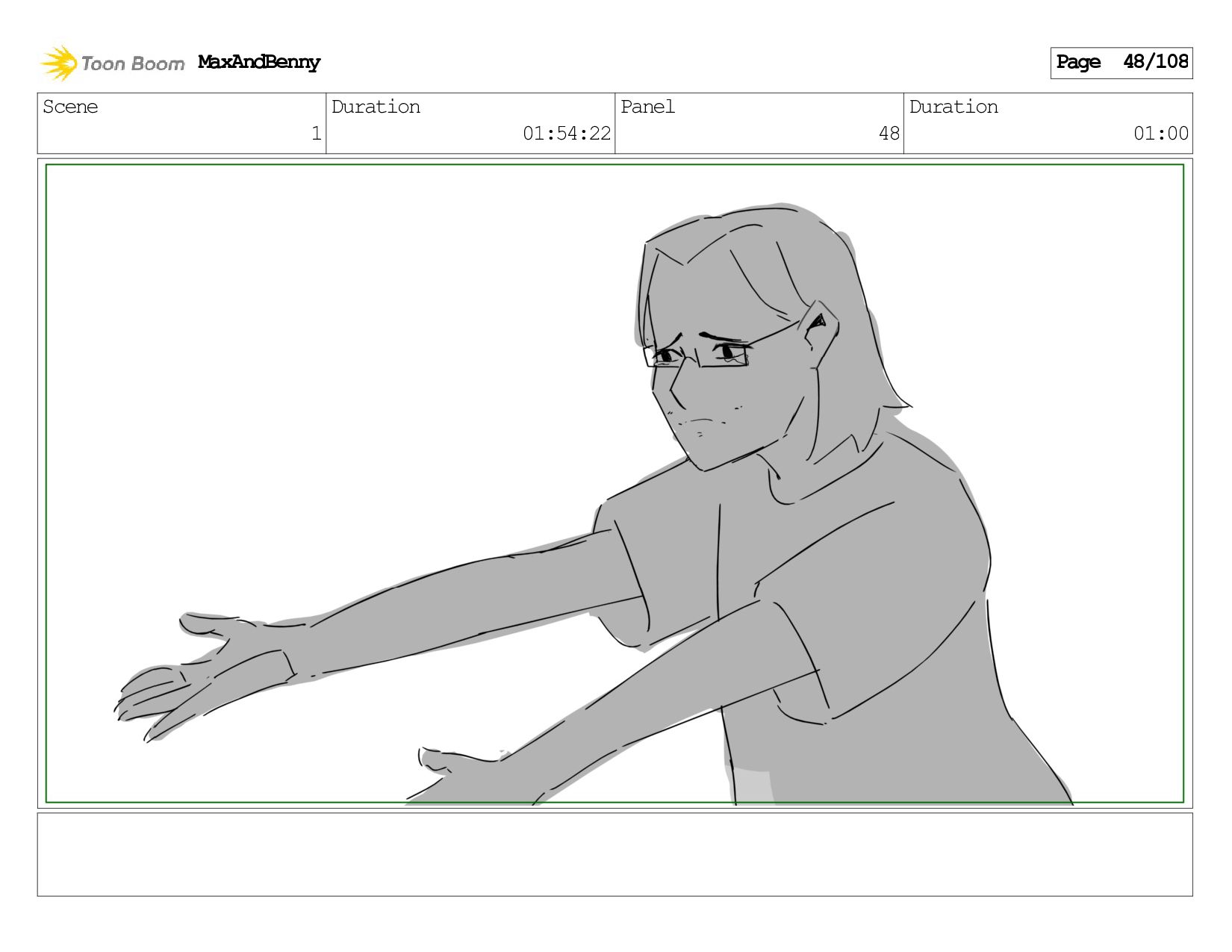Click the Toon Boom wordmark text
This screenshot has height=952, width=1232.
[133, 63]
